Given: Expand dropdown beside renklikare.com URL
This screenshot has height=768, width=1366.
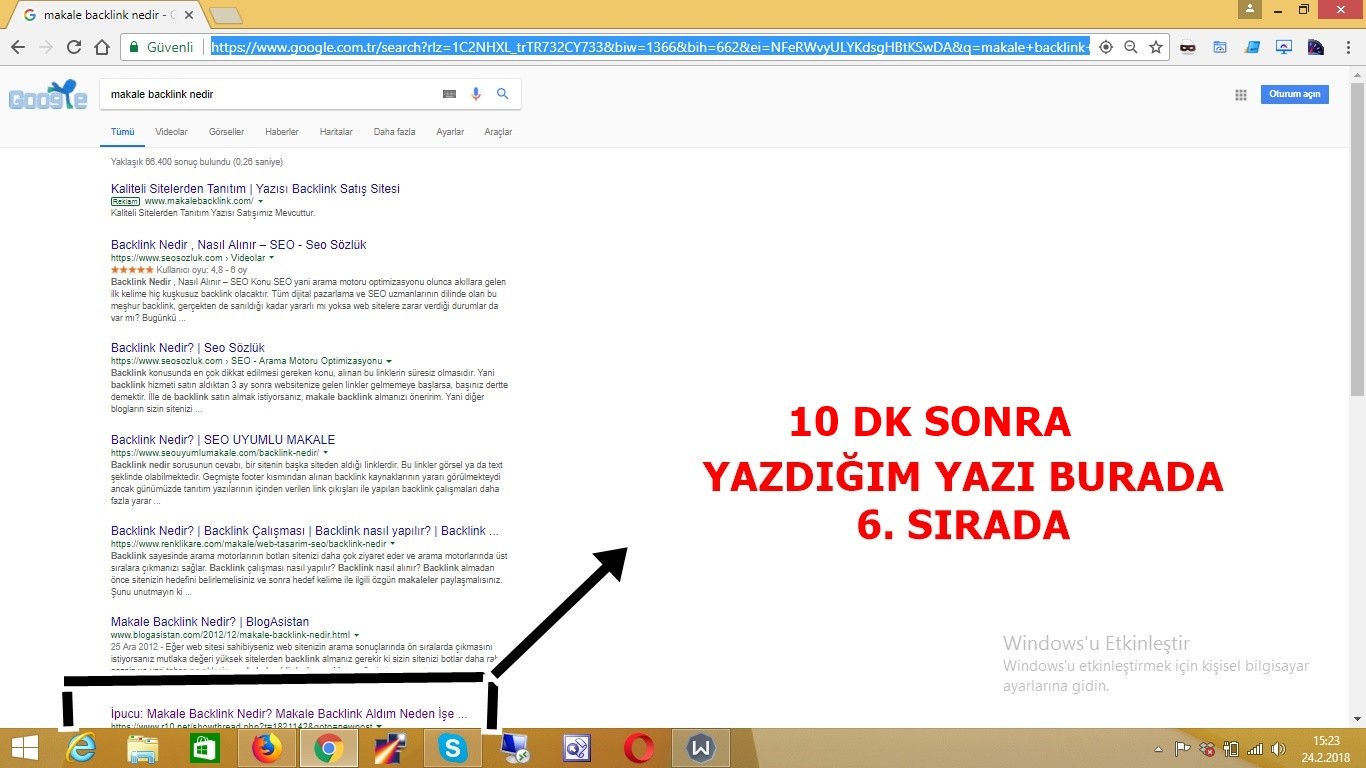Looking at the screenshot, I should [x=393, y=544].
